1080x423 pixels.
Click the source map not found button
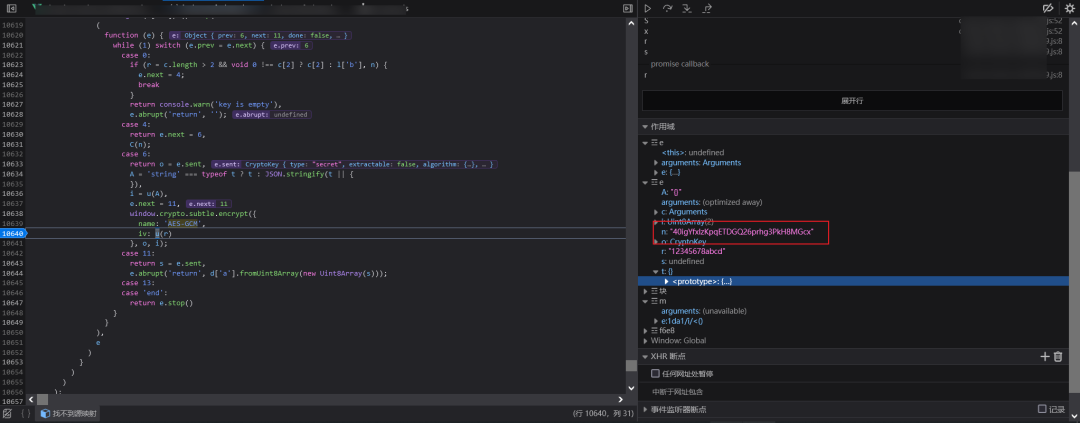(x=68, y=413)
